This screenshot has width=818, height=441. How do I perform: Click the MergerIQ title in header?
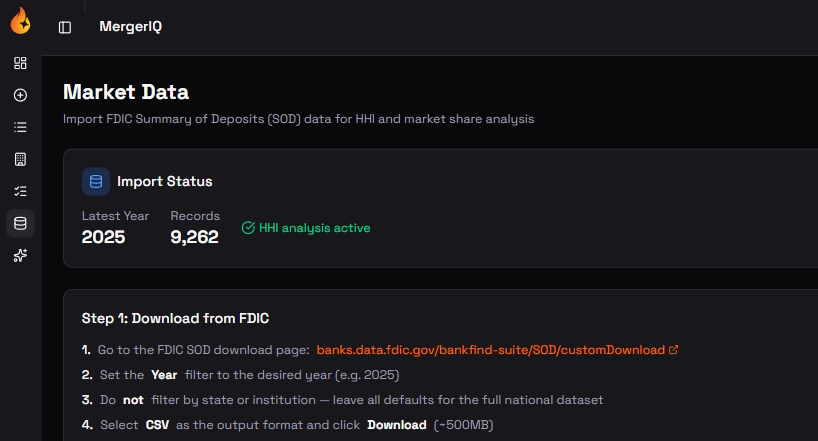[130, 27]
